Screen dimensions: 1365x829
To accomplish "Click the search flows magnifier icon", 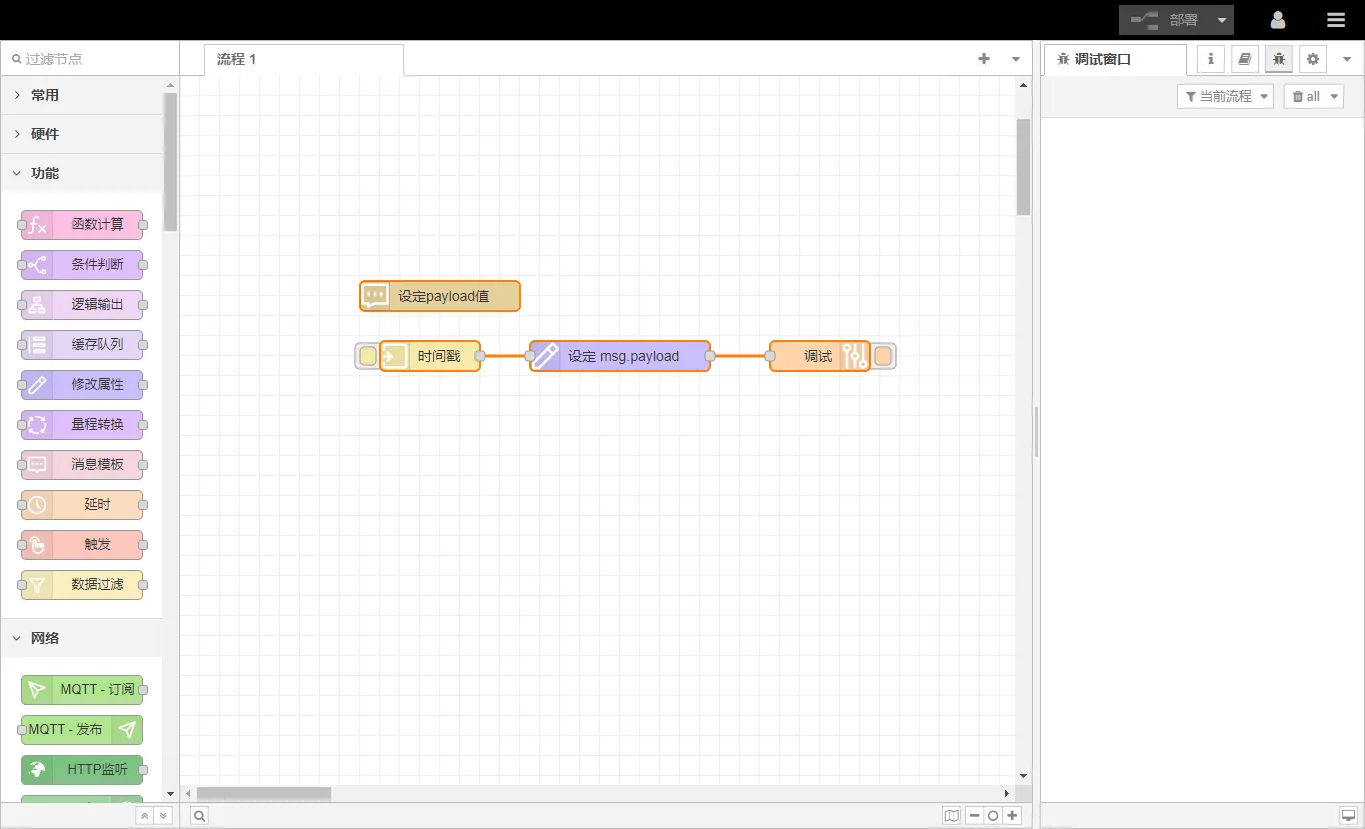I will (200, 816).
